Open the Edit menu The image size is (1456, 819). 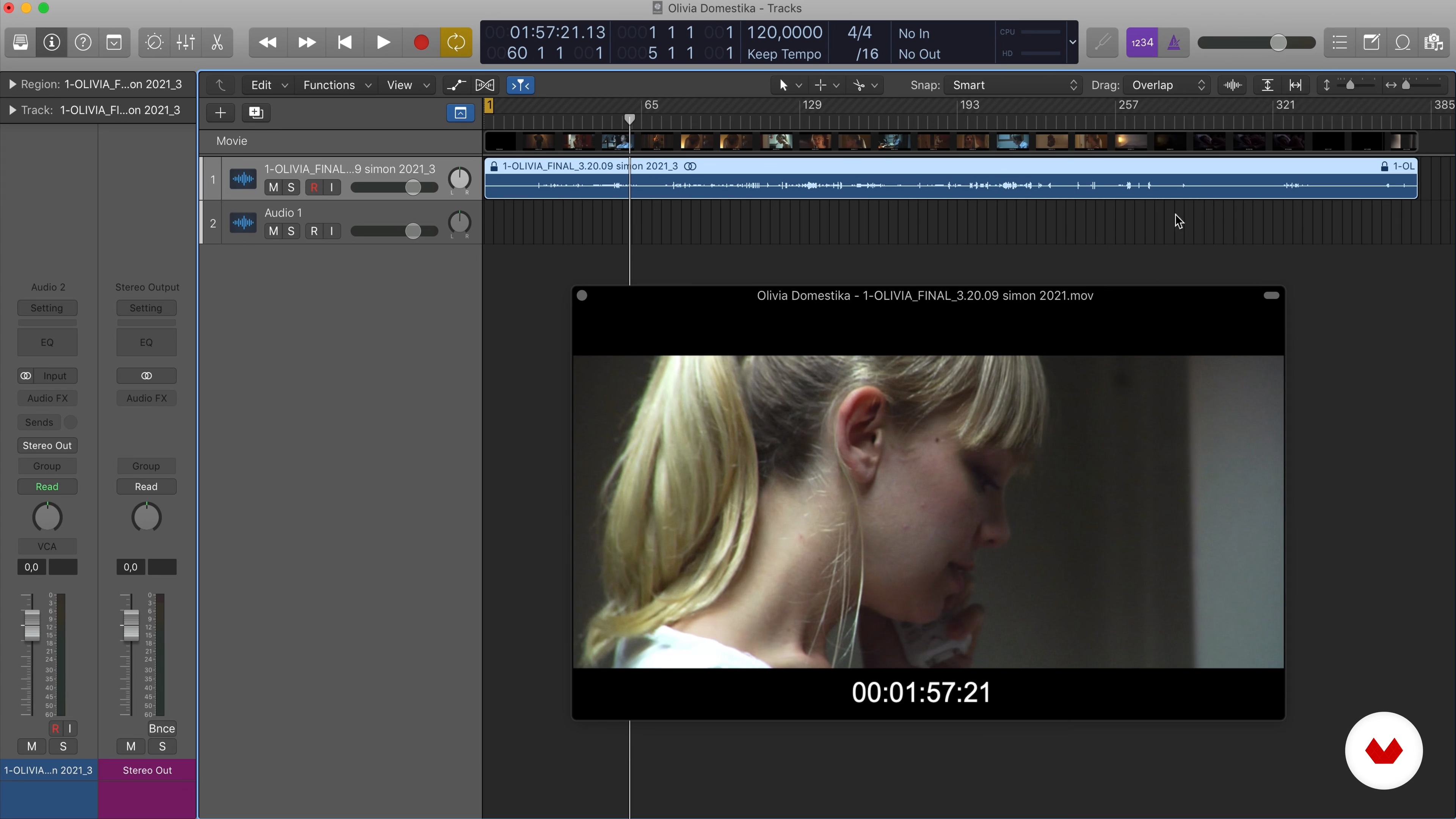coord(268,85)
